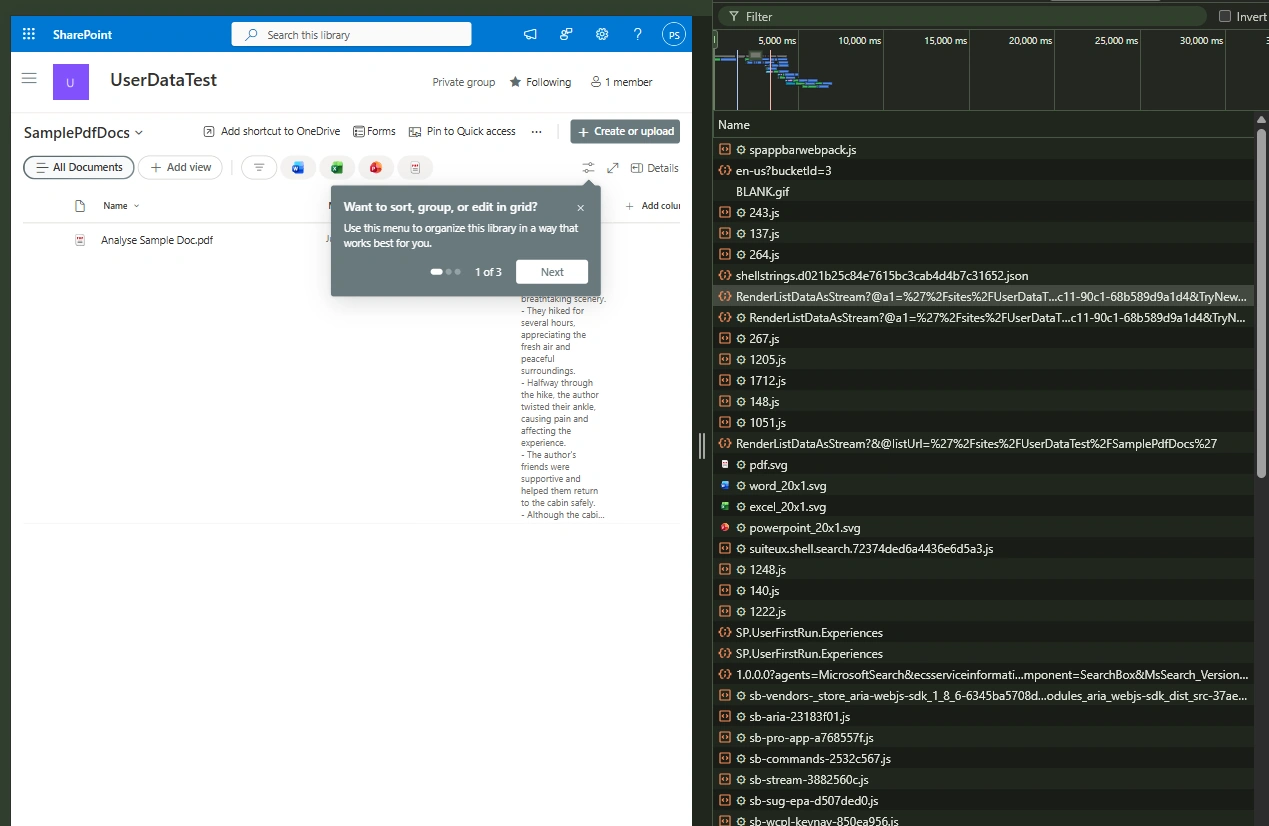Select the sb-commands-2532c567.js request
This screenshot has height=826, width=1269.
[984, 758]
